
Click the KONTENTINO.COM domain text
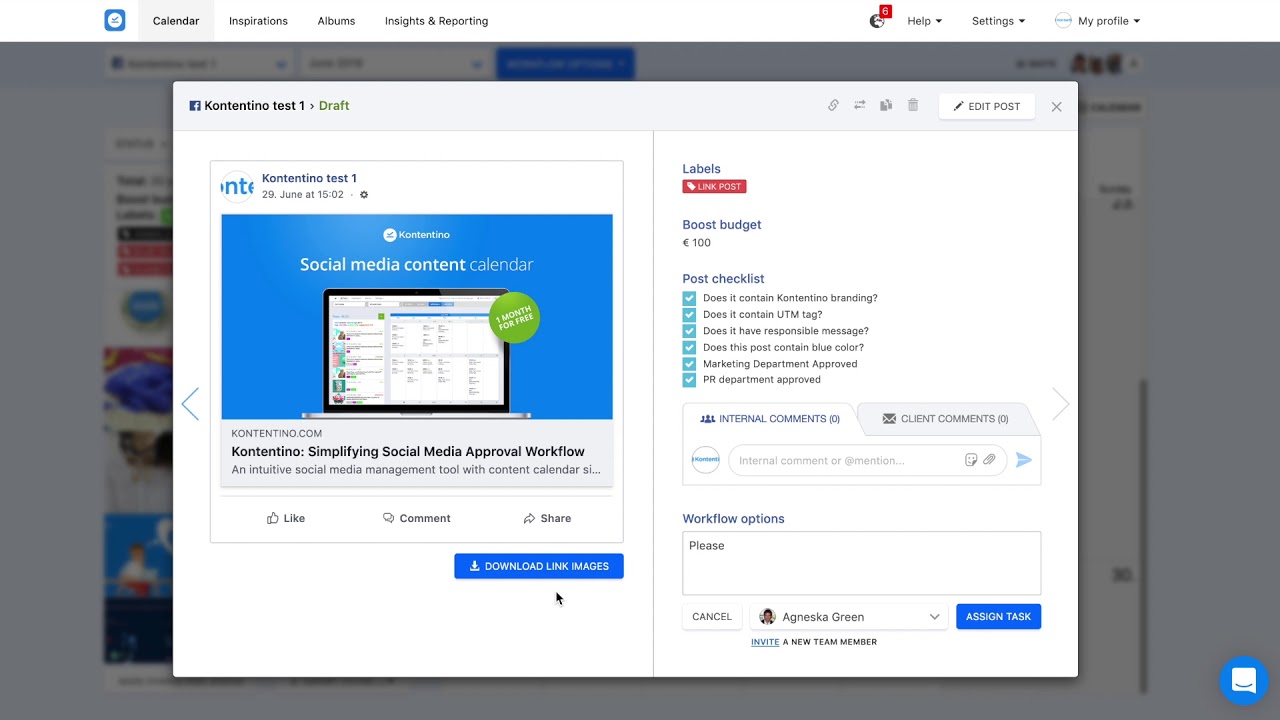277,434
